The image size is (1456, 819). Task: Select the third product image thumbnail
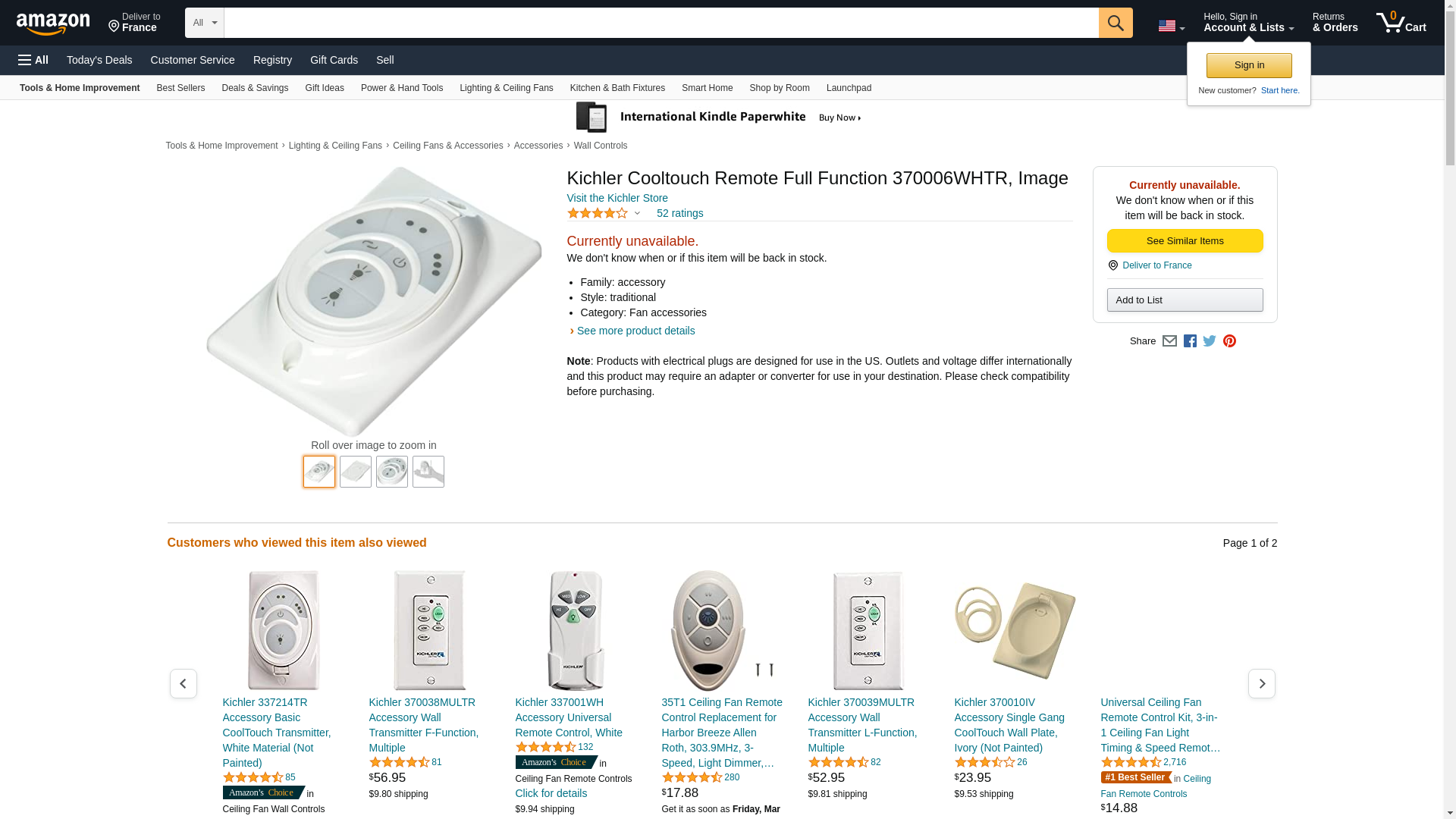[x=392, y=472]
